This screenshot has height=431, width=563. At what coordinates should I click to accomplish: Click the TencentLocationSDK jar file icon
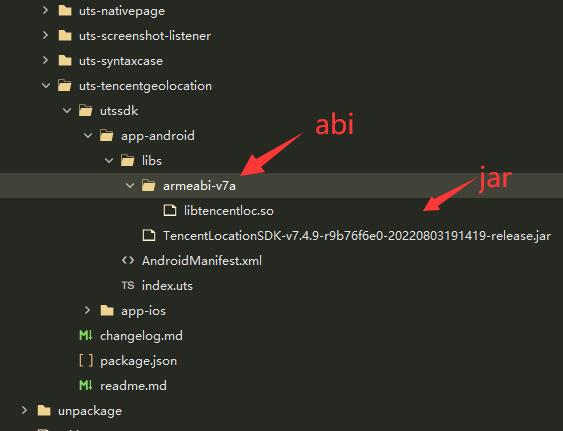[149, 236]
